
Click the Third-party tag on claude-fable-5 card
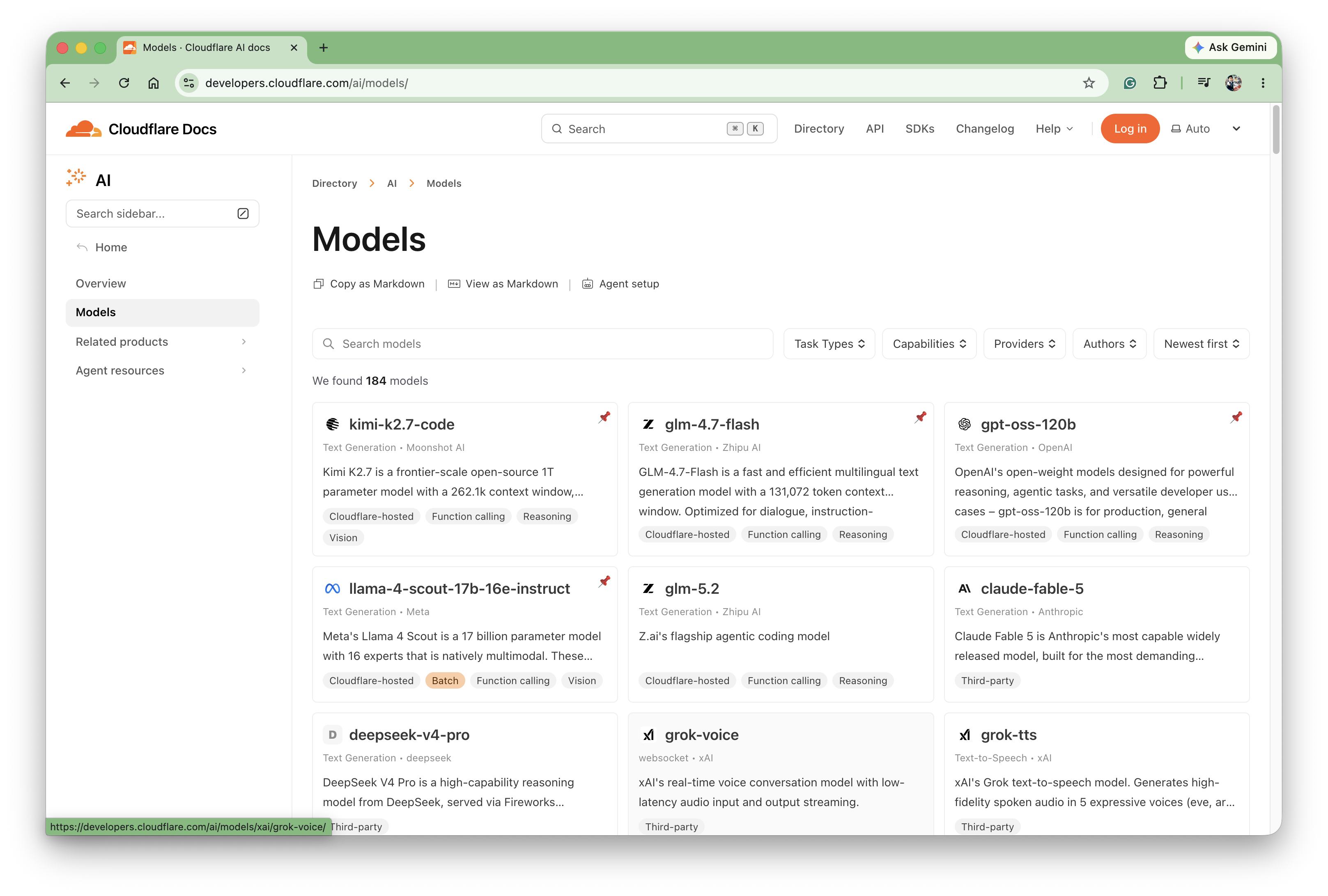point(988,680)
